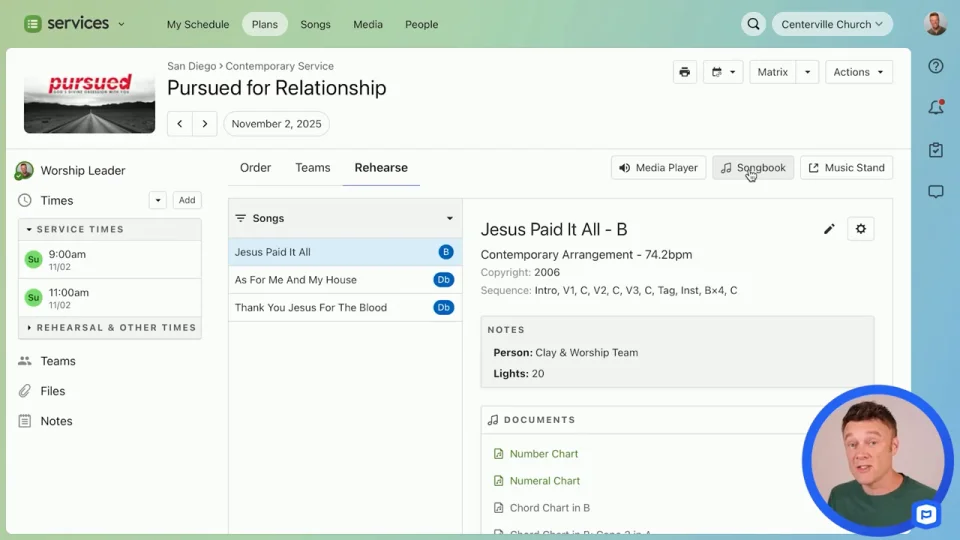Viewport: 960px width, 540px height.
Task: Edit the song with pencil icon
Action: point(829,229)
